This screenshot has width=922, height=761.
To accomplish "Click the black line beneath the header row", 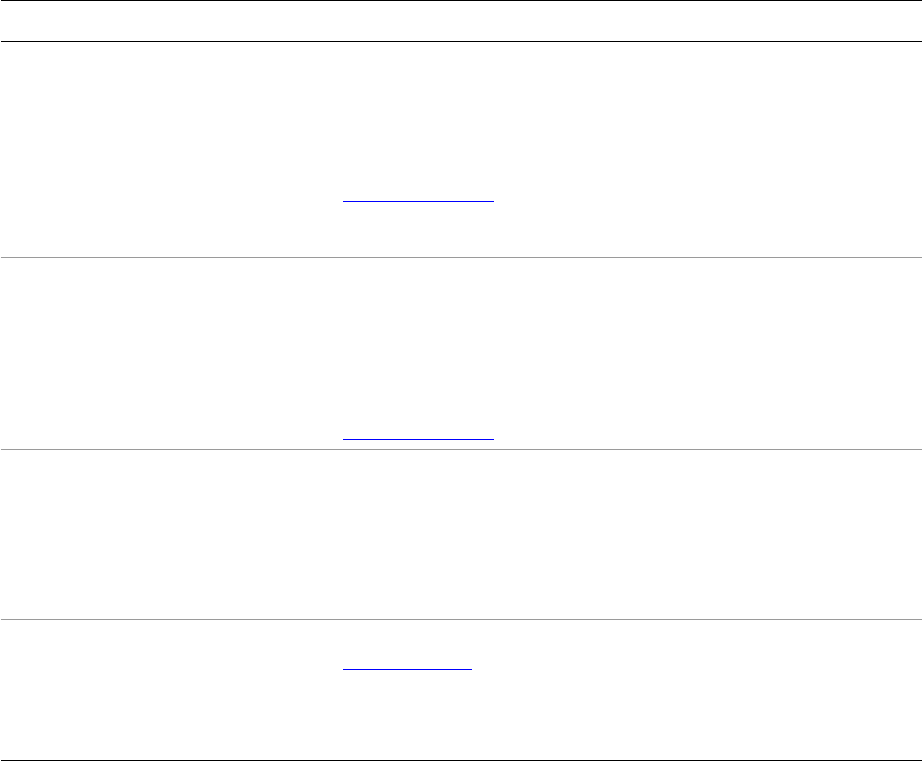I will (x=460, y=41).
